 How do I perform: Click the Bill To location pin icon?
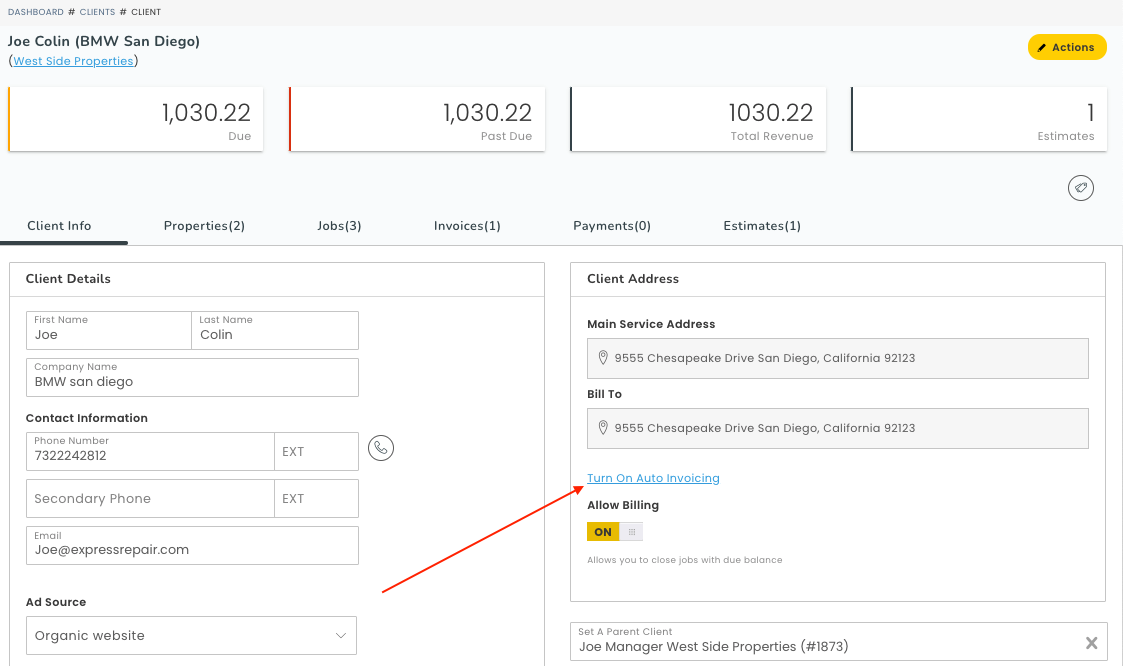(603, 428)
